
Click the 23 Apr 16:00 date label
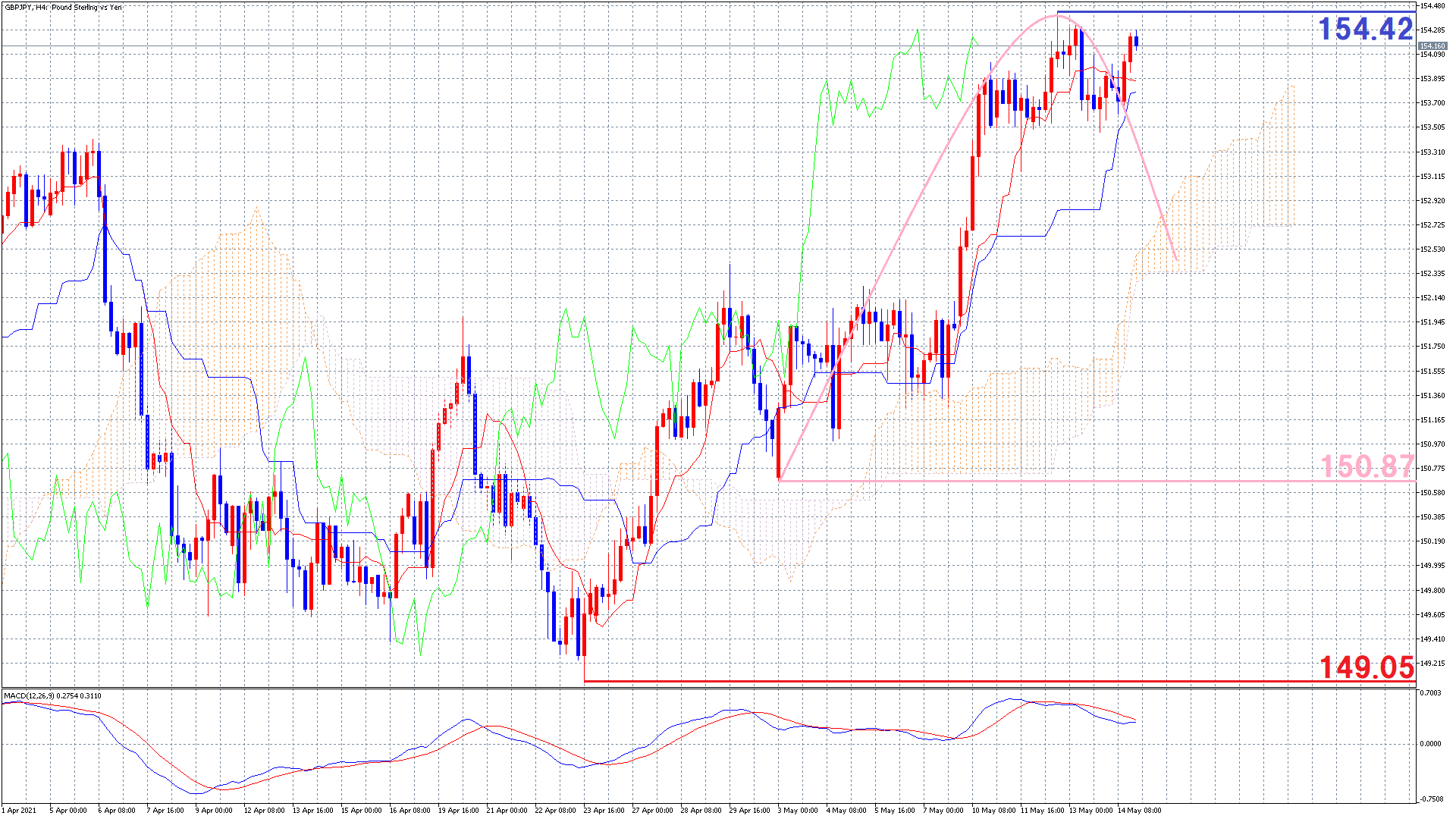pyautogui.click(x=604, y=810)
